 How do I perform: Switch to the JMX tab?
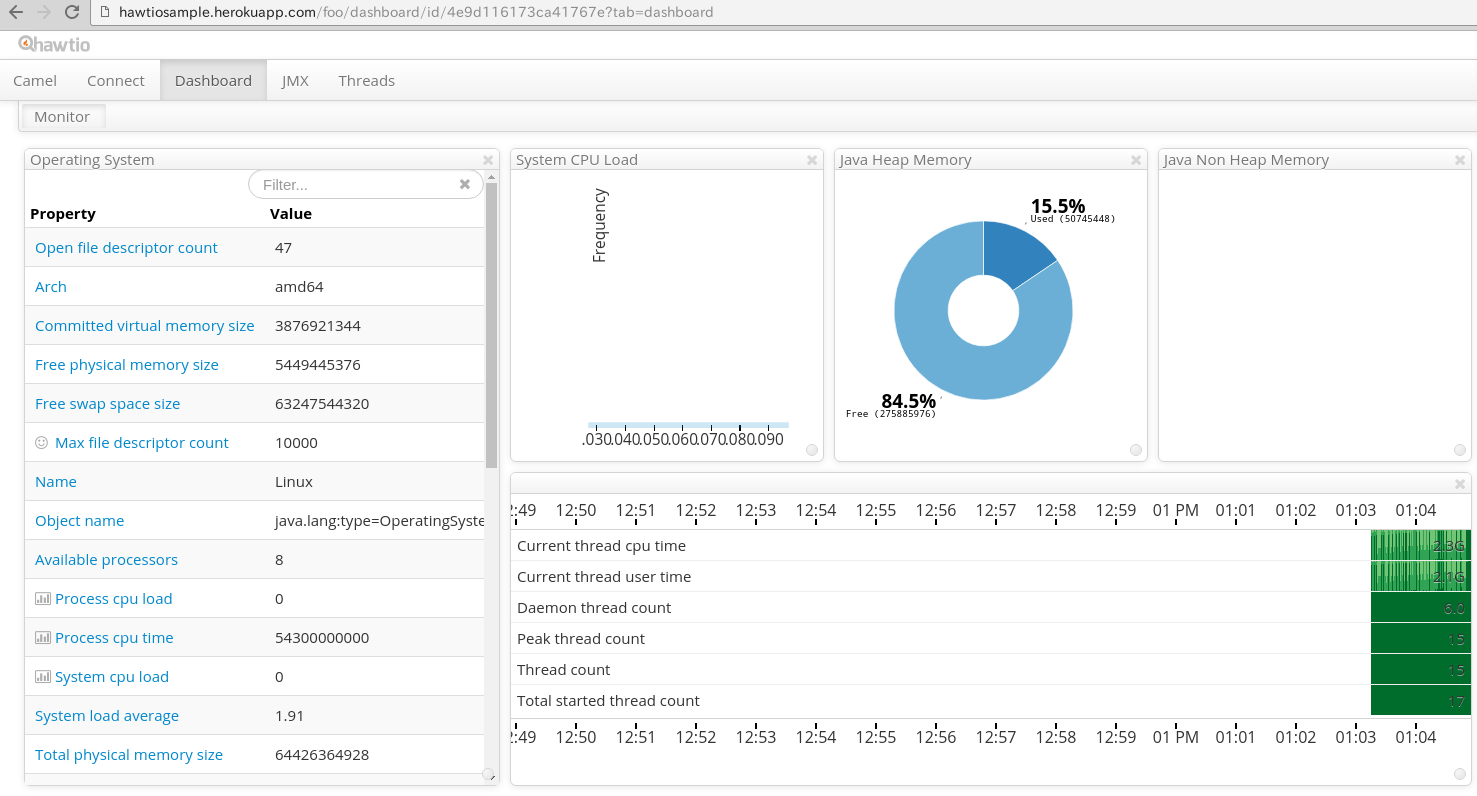click(x=295, y=80)
